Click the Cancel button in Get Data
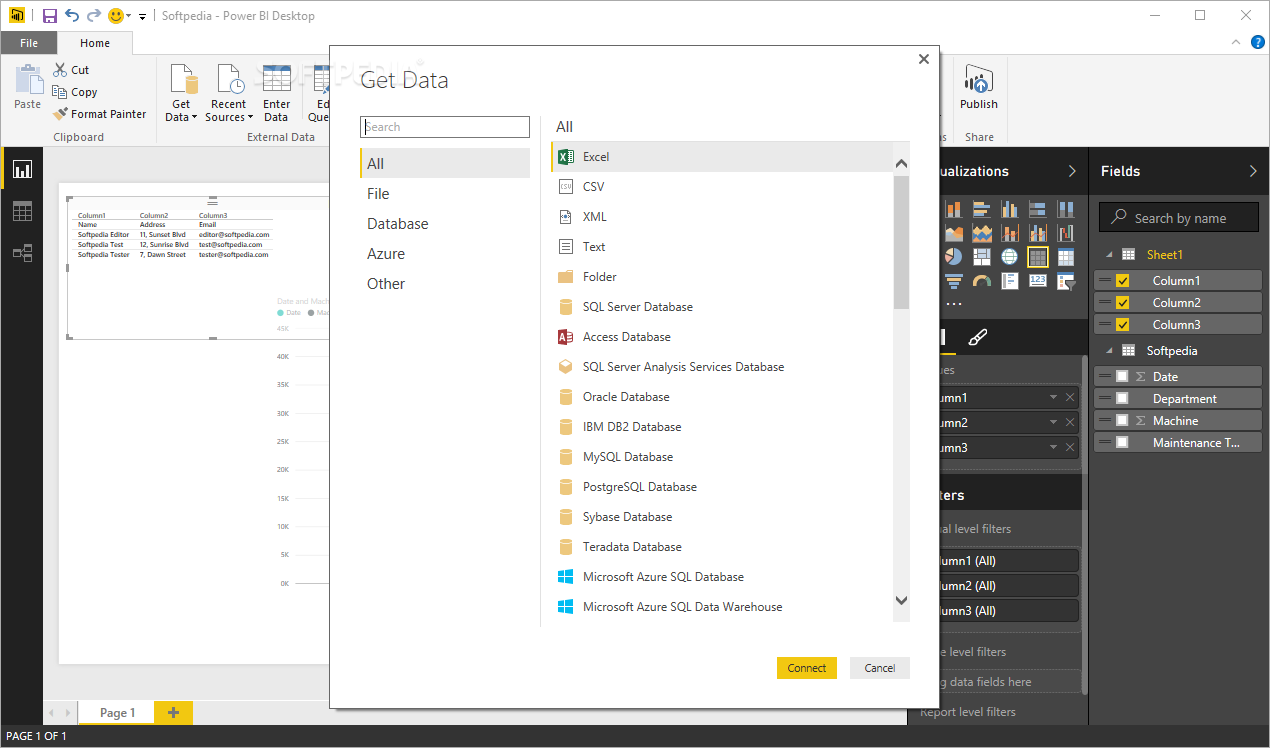 [x=880, y=668]
